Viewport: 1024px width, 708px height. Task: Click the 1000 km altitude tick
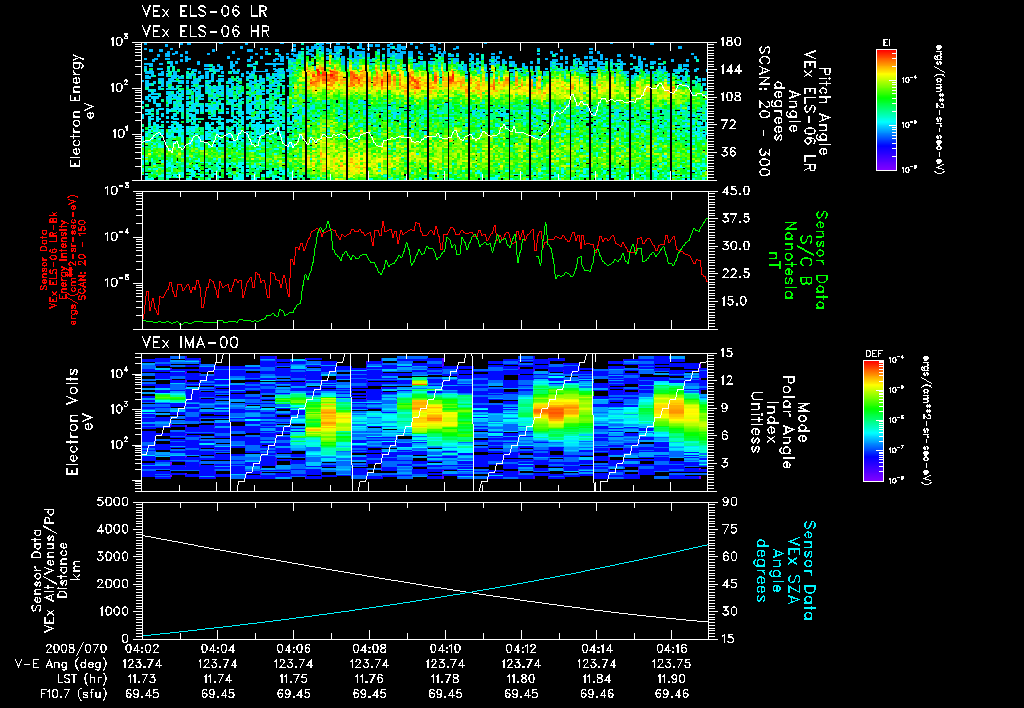[x=112, y=611]
